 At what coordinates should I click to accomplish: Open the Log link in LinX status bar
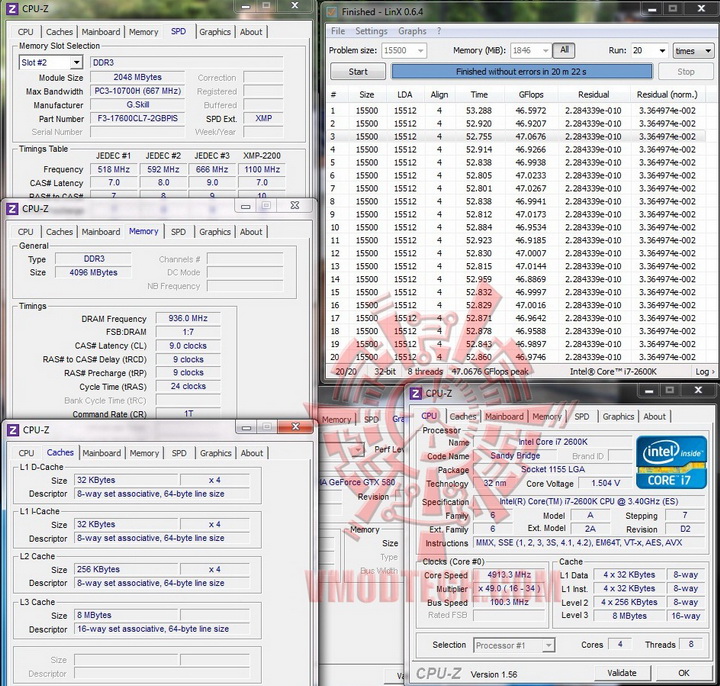705,371
